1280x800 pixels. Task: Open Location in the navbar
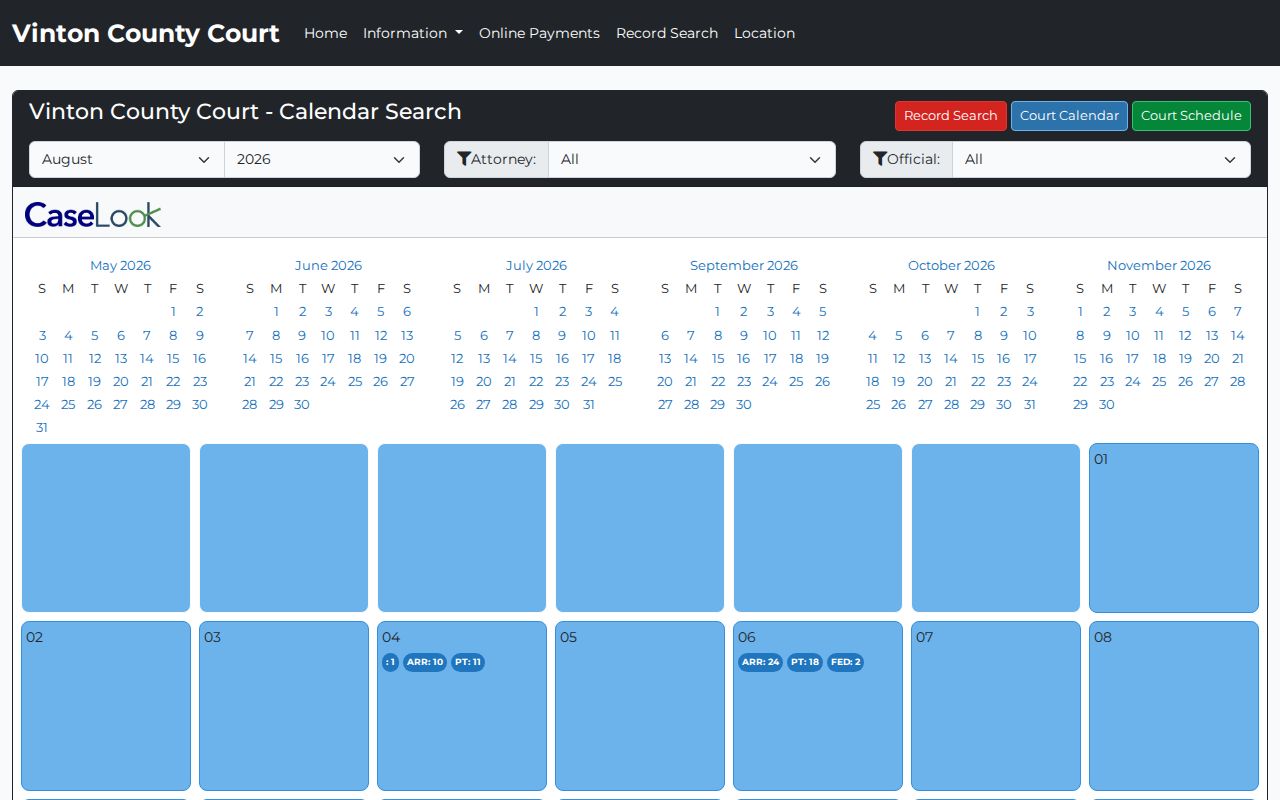pos(764,33)
